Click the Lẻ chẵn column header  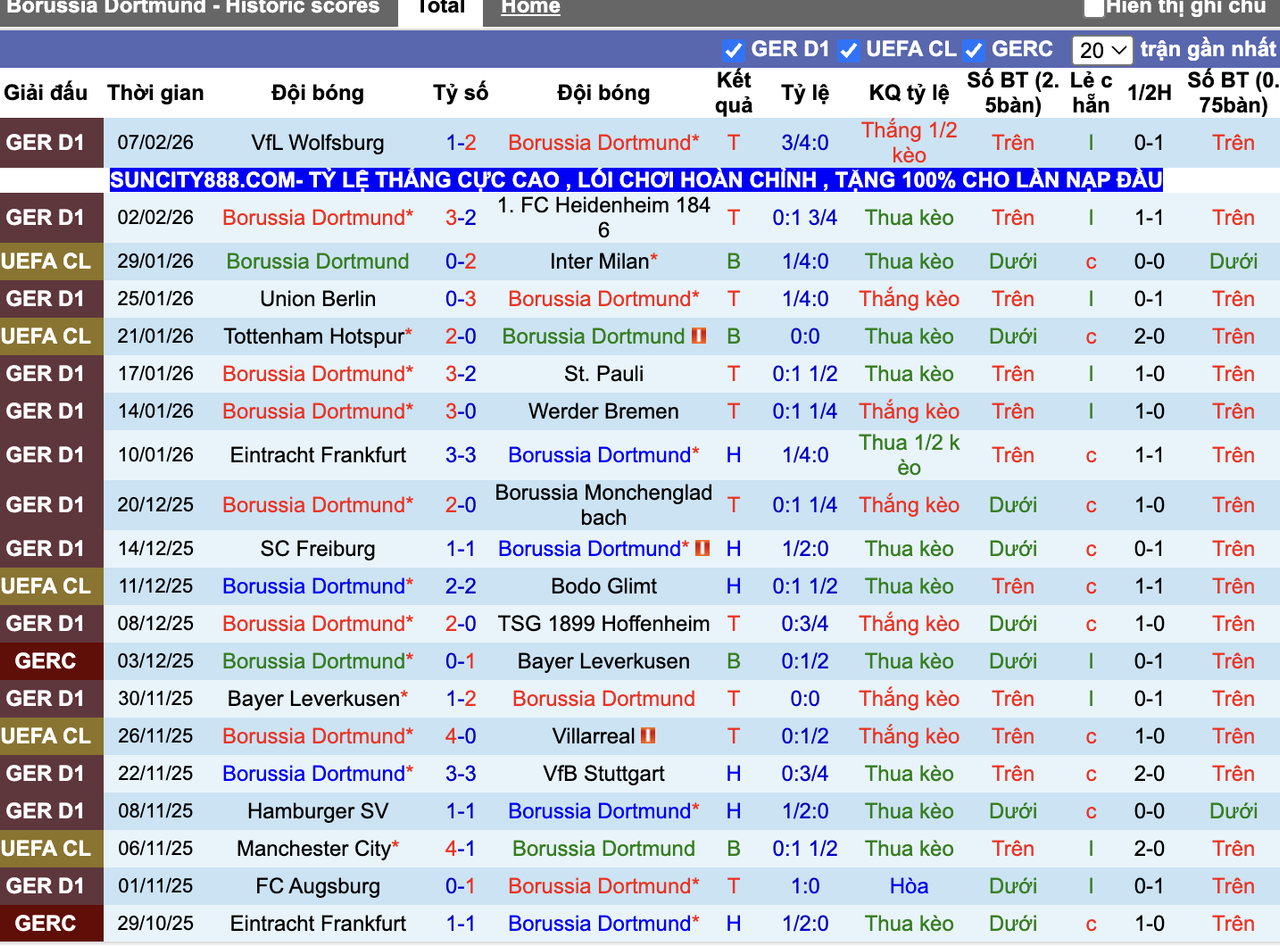point(1091,93)
